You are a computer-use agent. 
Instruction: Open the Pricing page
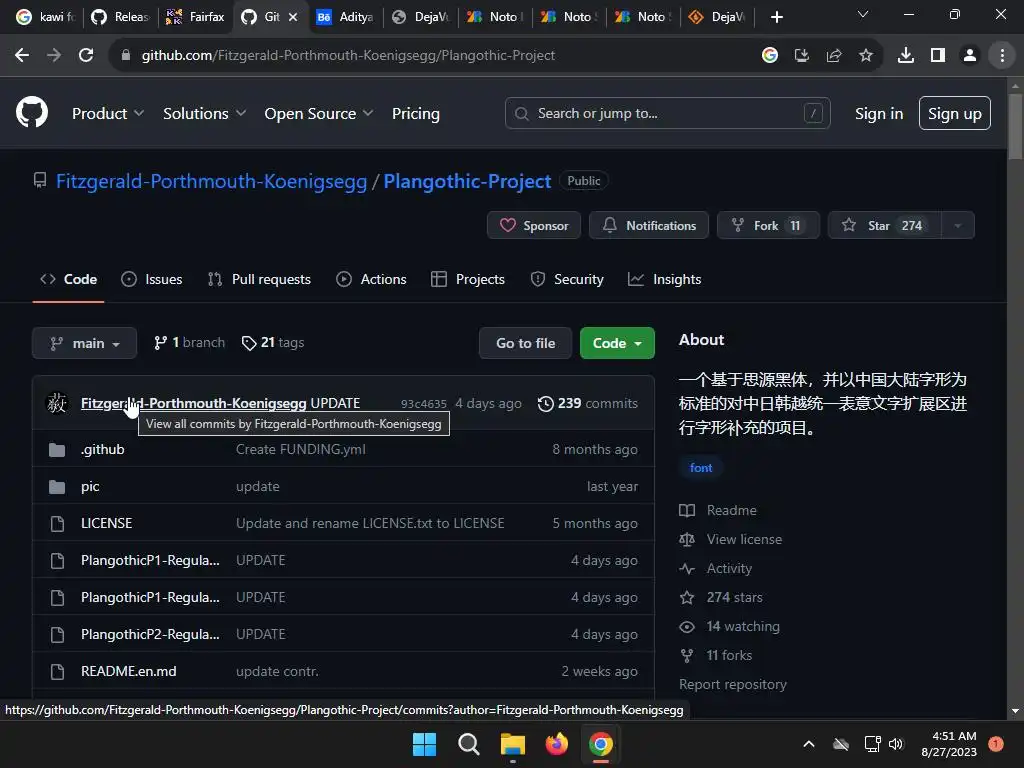click(x=415, y=114)
